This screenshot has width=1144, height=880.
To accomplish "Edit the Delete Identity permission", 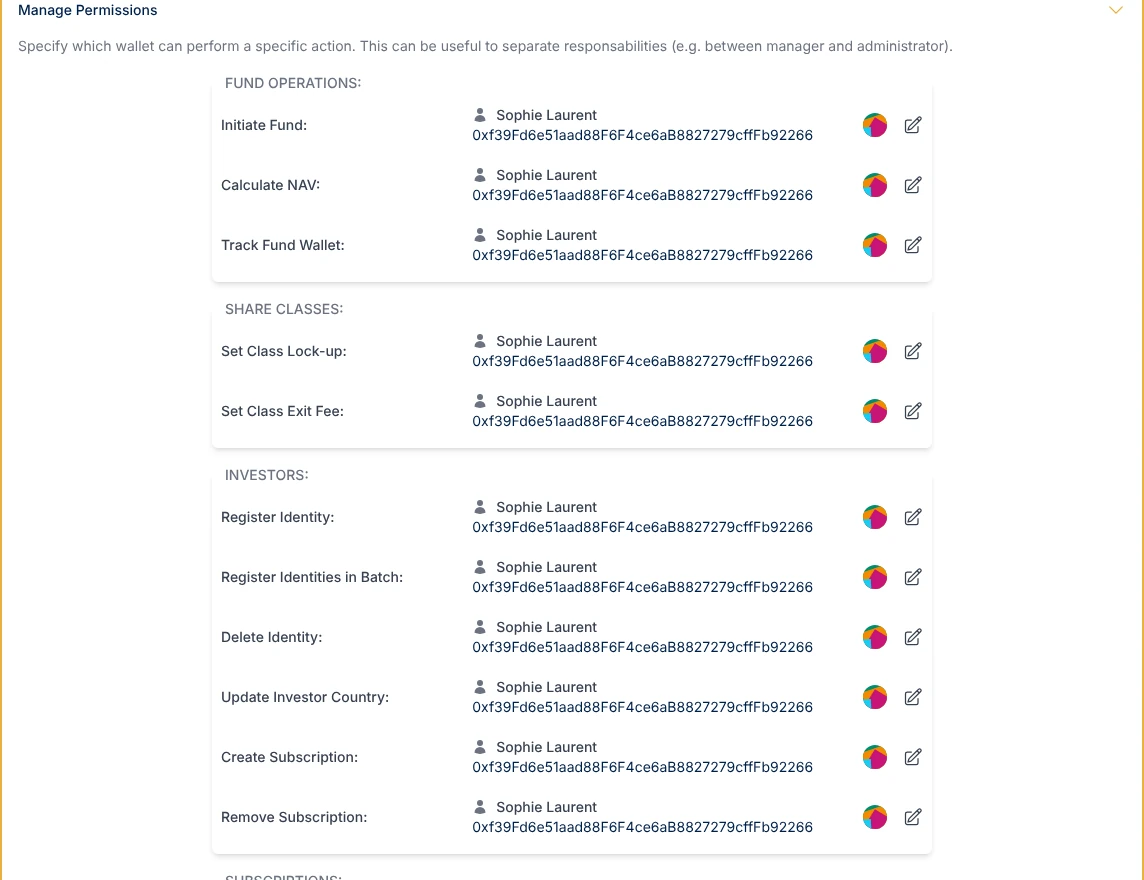I will (912, 637).
